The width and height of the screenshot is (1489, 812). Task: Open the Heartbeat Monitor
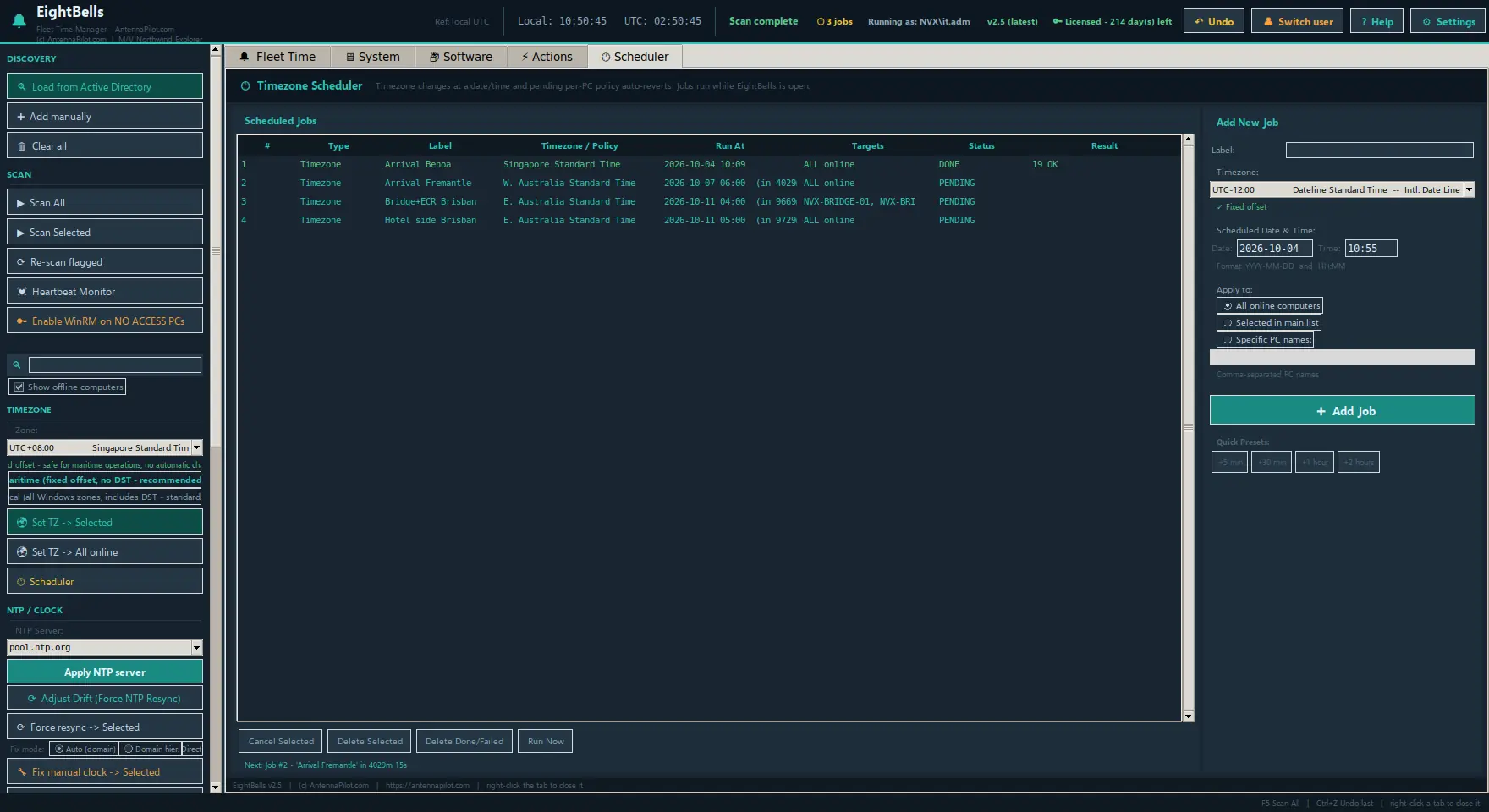[105, 291]
